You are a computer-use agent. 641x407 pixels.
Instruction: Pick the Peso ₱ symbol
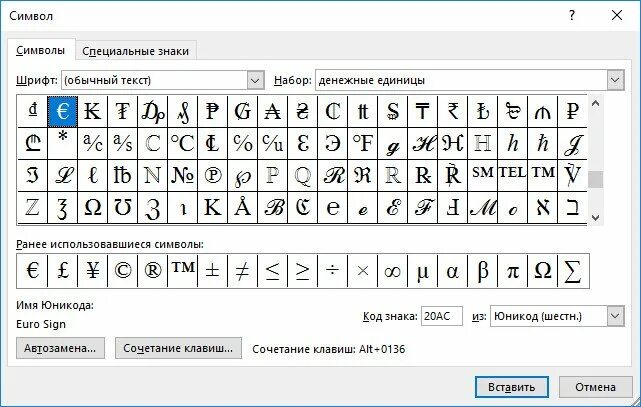coord(213,112)
